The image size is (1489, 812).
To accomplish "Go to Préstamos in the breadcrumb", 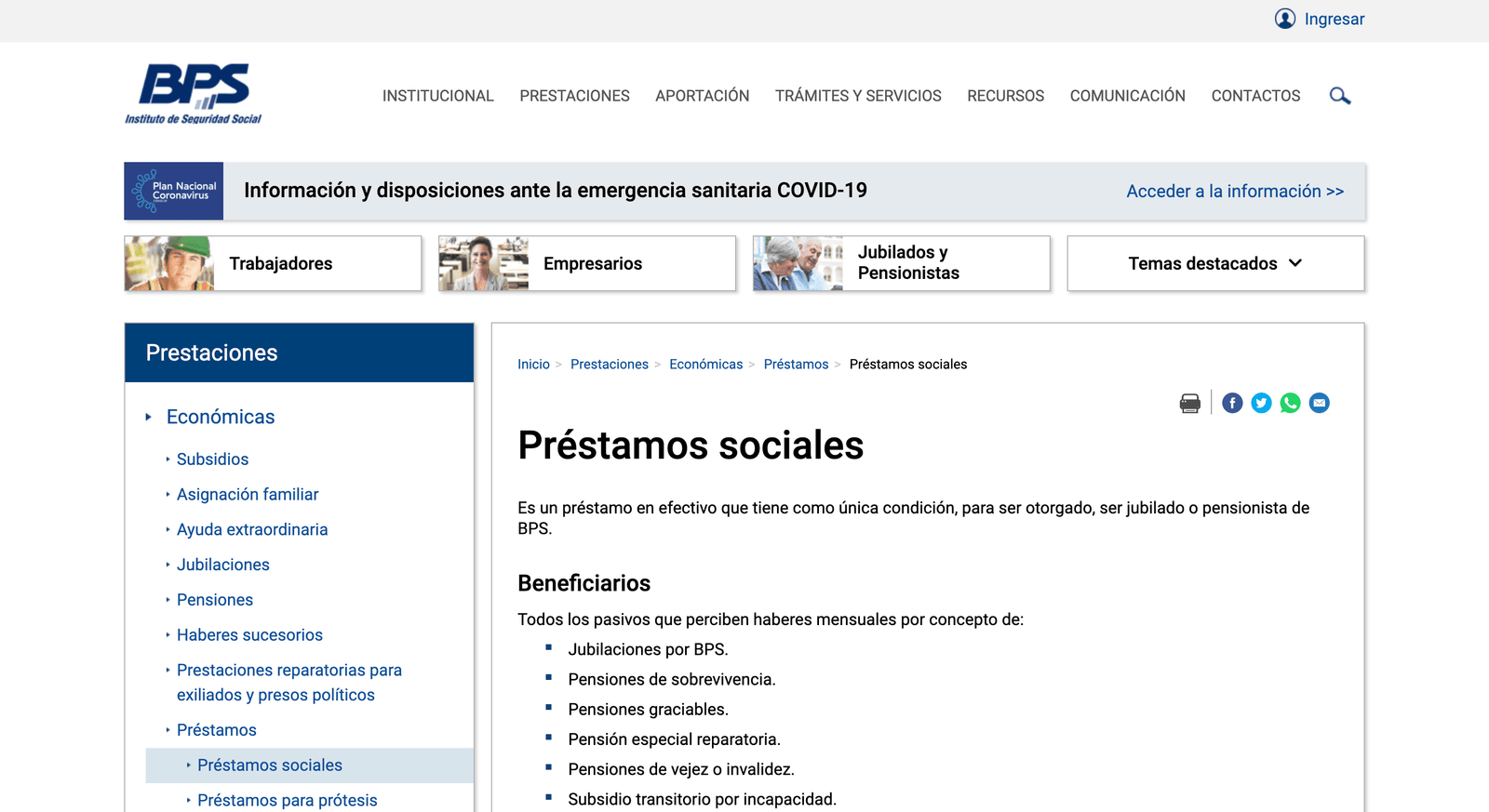I will (x=796, y=365).
